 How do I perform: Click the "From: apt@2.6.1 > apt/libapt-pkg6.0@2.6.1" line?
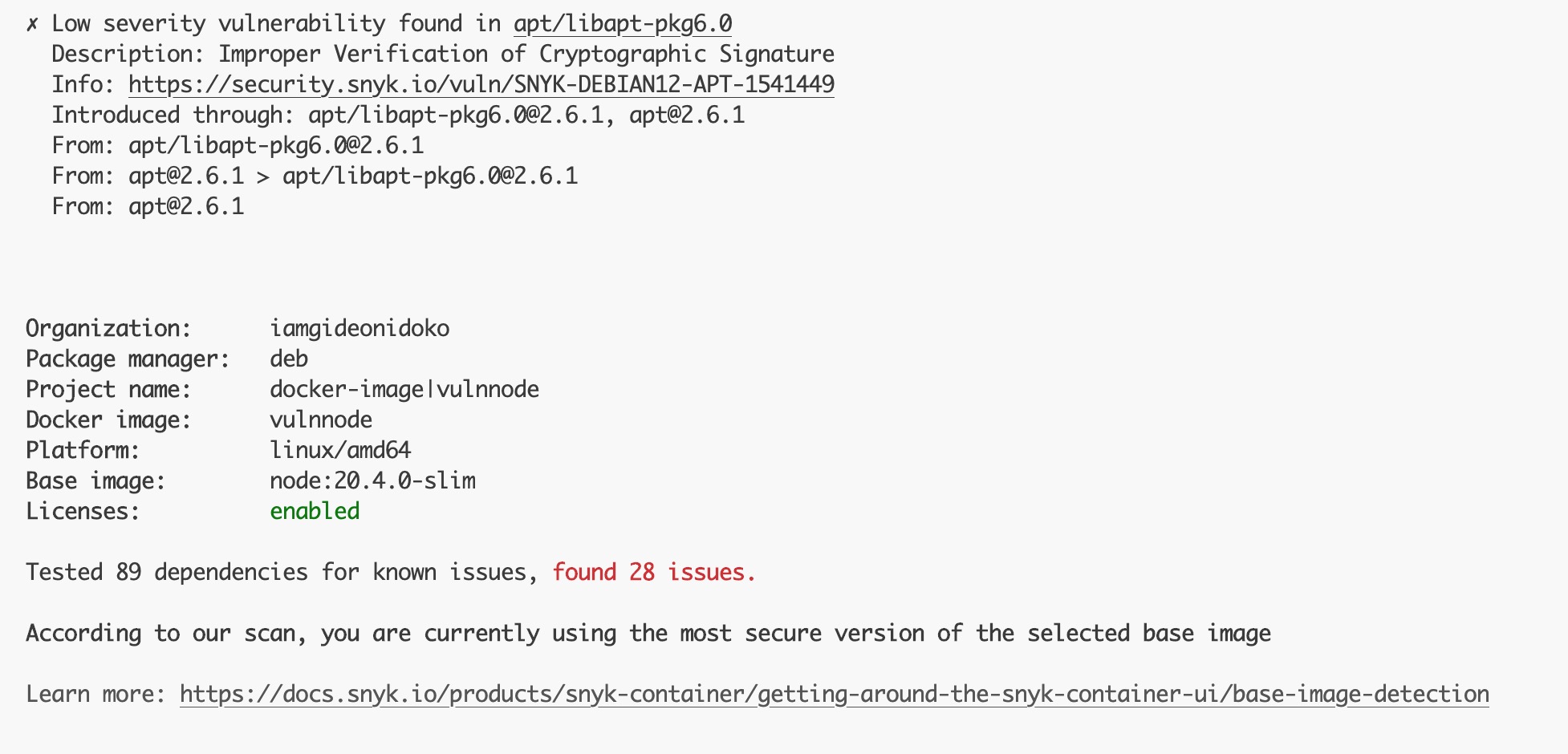[x=315, y=176]
